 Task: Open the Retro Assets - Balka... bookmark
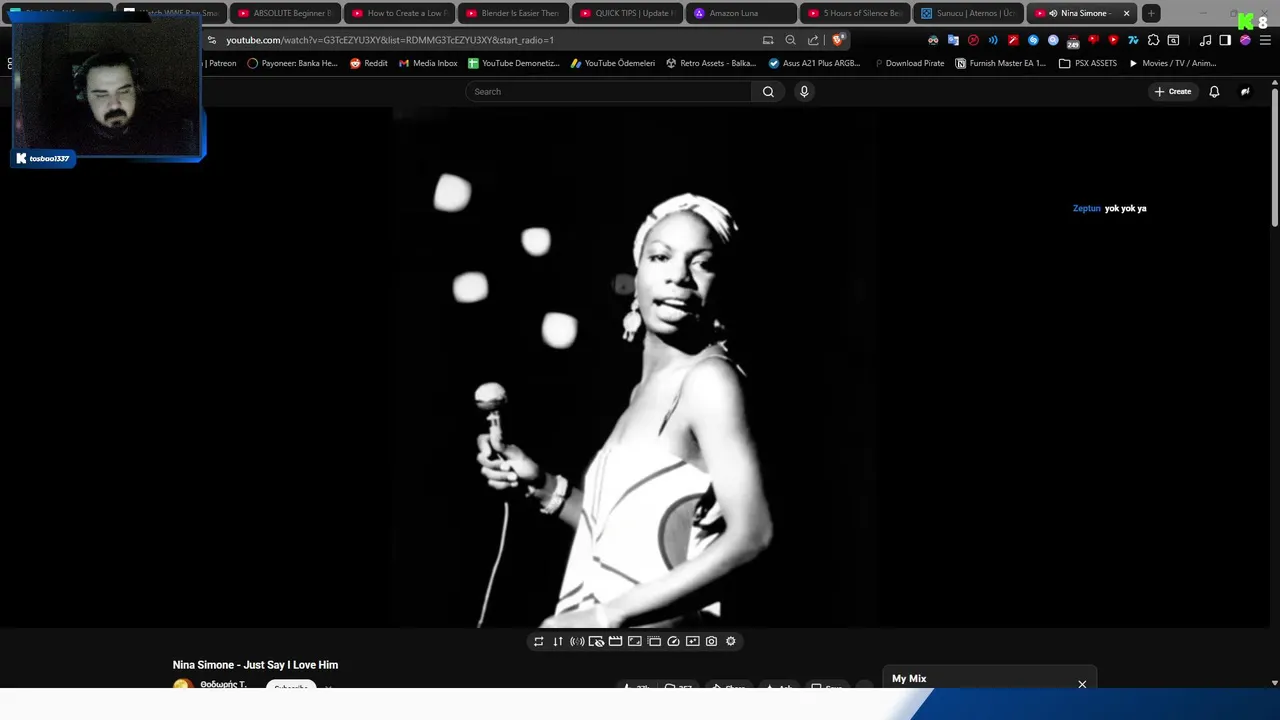[x=711, y=63]
